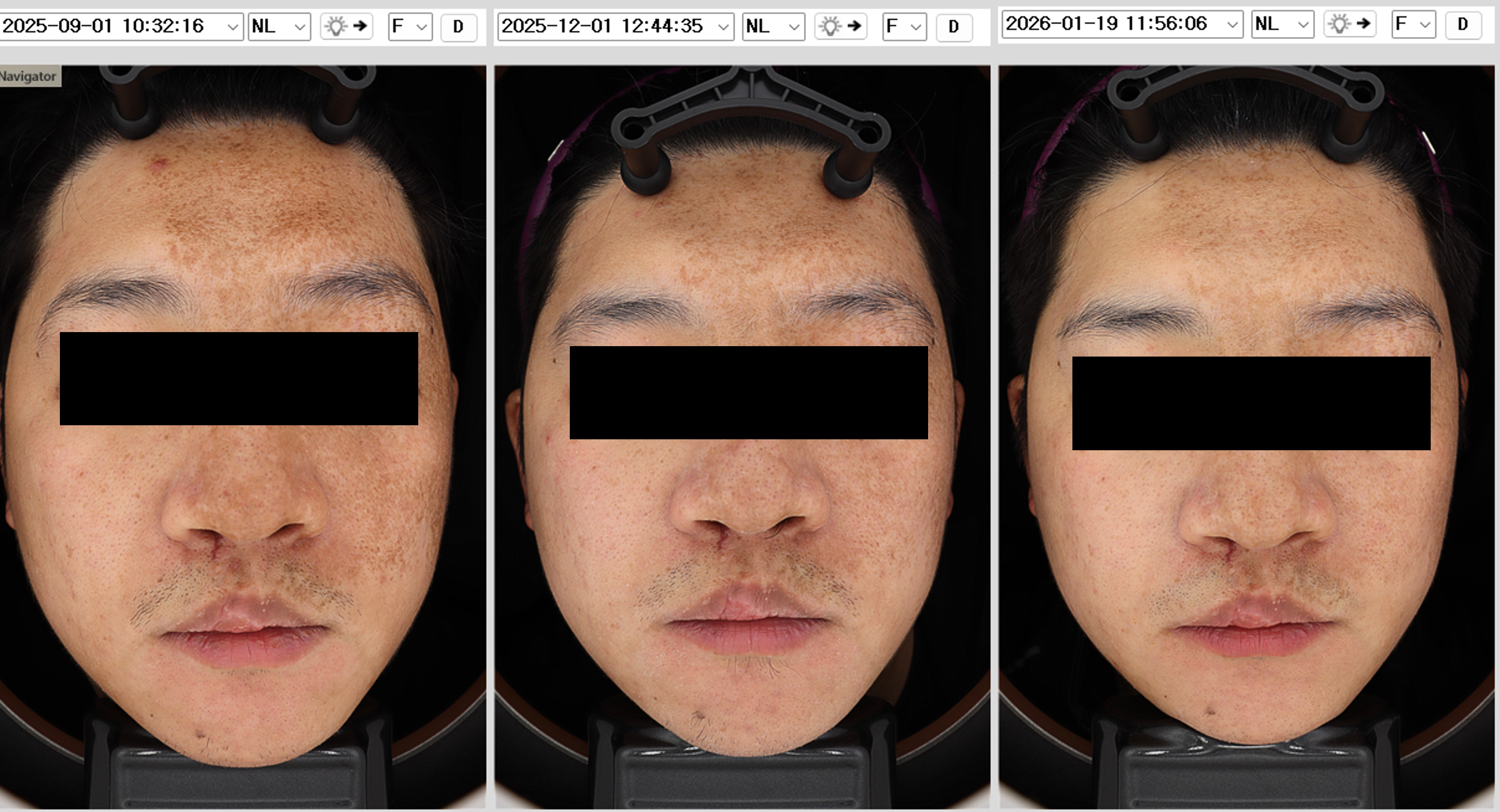The height and width of the screenshot is (812, 1500).
Task: Select the 2025-12-01 face photo
Action: (742, 437)
